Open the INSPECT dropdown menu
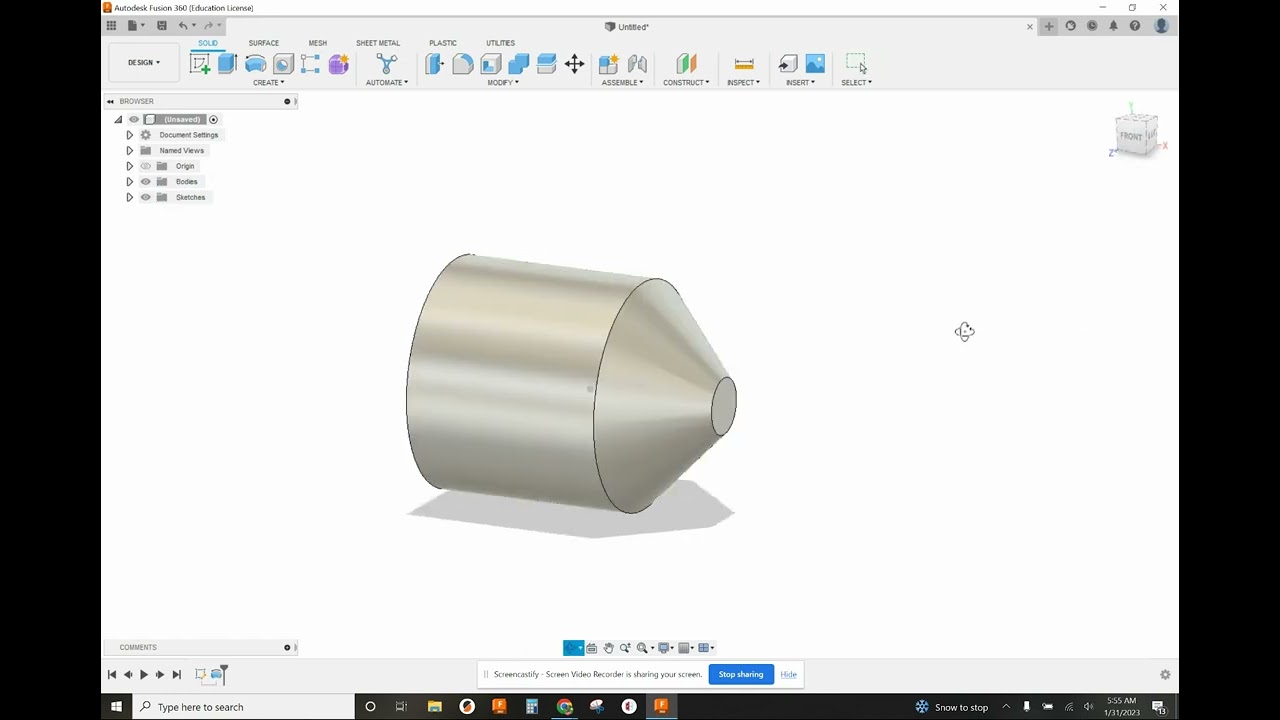Viewport: 1280px width, 720px height. (x=743, y=83)
